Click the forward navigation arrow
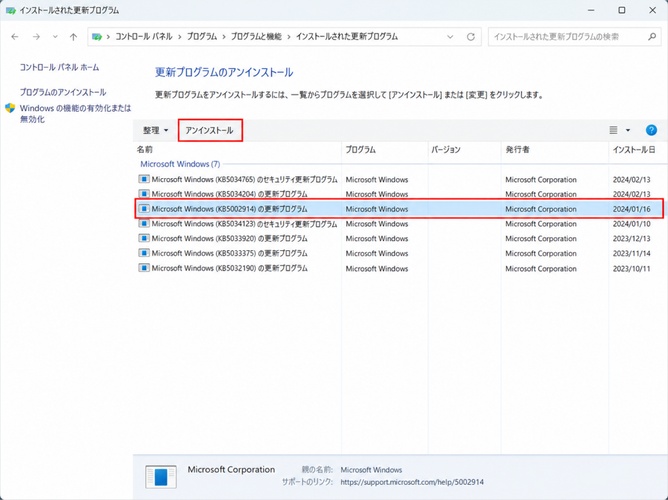This screenshot has height=500, width=668. pyautogui.click(x=36, y=37)
